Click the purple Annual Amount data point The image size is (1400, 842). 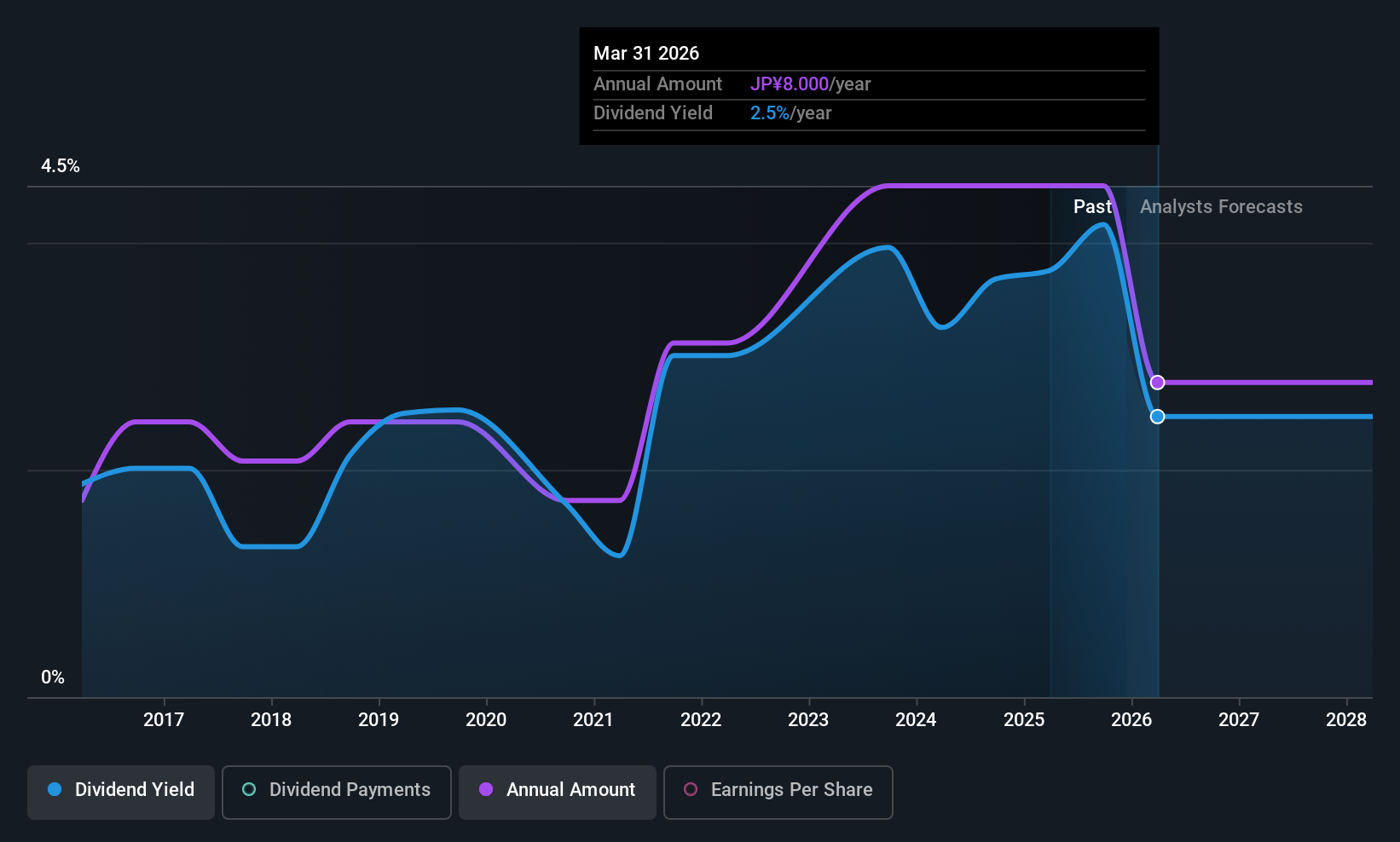[1157, 383]
